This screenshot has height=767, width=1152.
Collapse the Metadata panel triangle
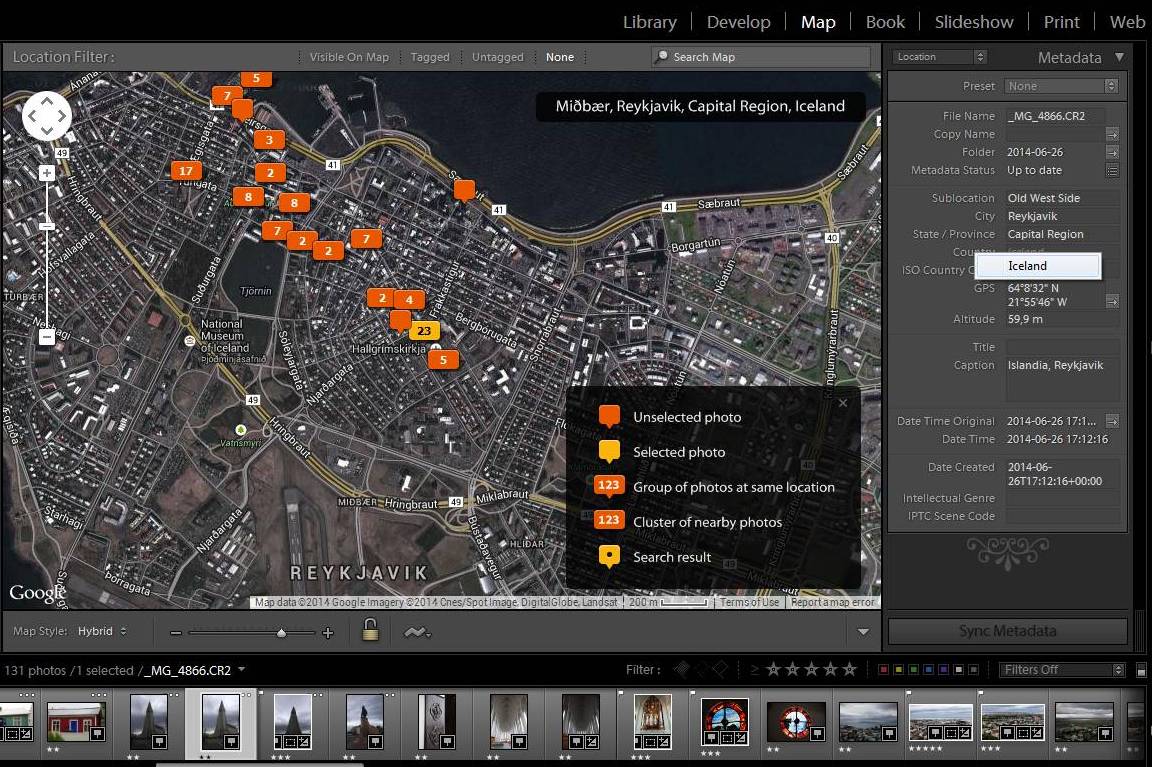click(x=1120, y=57)
